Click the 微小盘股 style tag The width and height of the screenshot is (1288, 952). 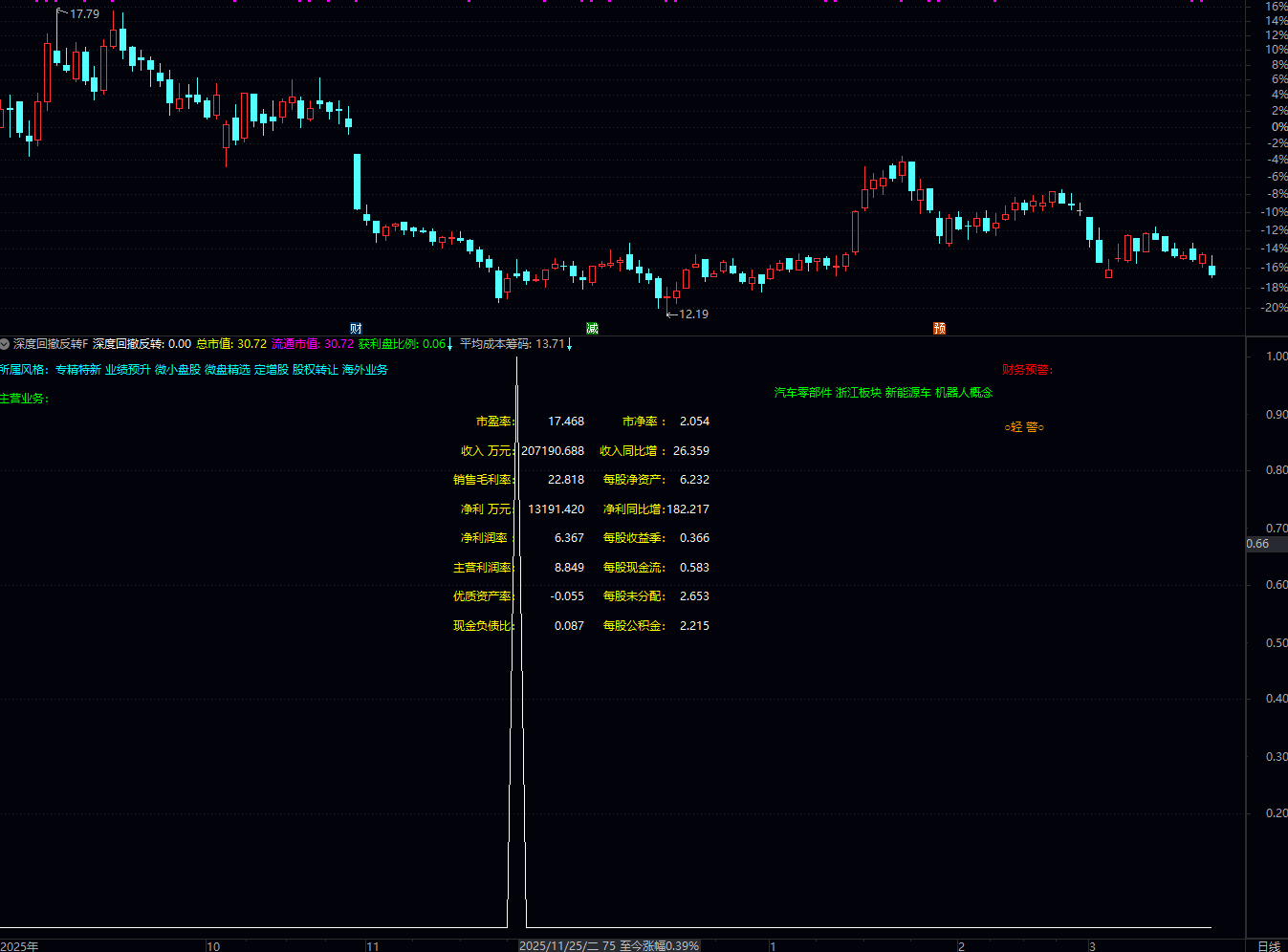[x=178, y=370]
